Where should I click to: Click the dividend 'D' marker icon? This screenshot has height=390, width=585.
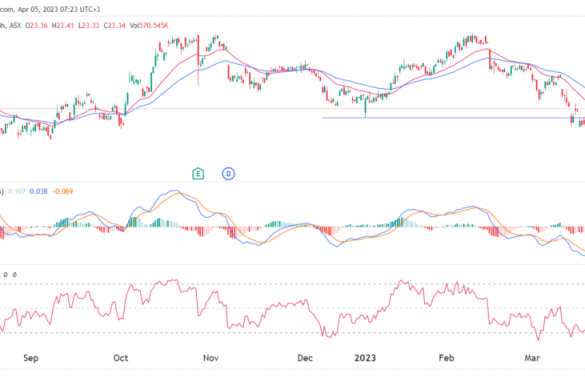[228, 174]
